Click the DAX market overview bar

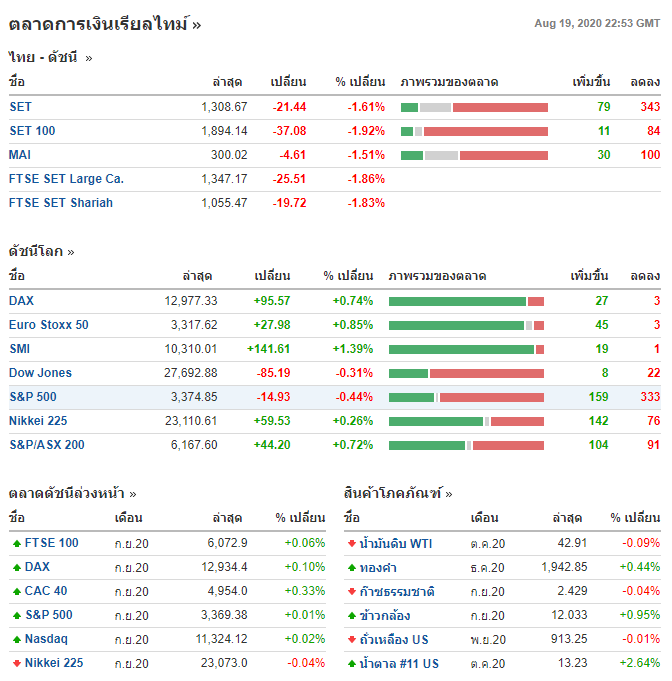point(467,301)
